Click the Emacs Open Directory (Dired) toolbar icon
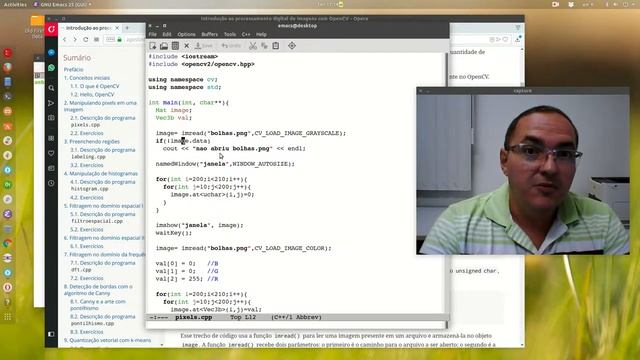Screen dimensions: 640x360 pyautogui.click(x=175, y=46)
